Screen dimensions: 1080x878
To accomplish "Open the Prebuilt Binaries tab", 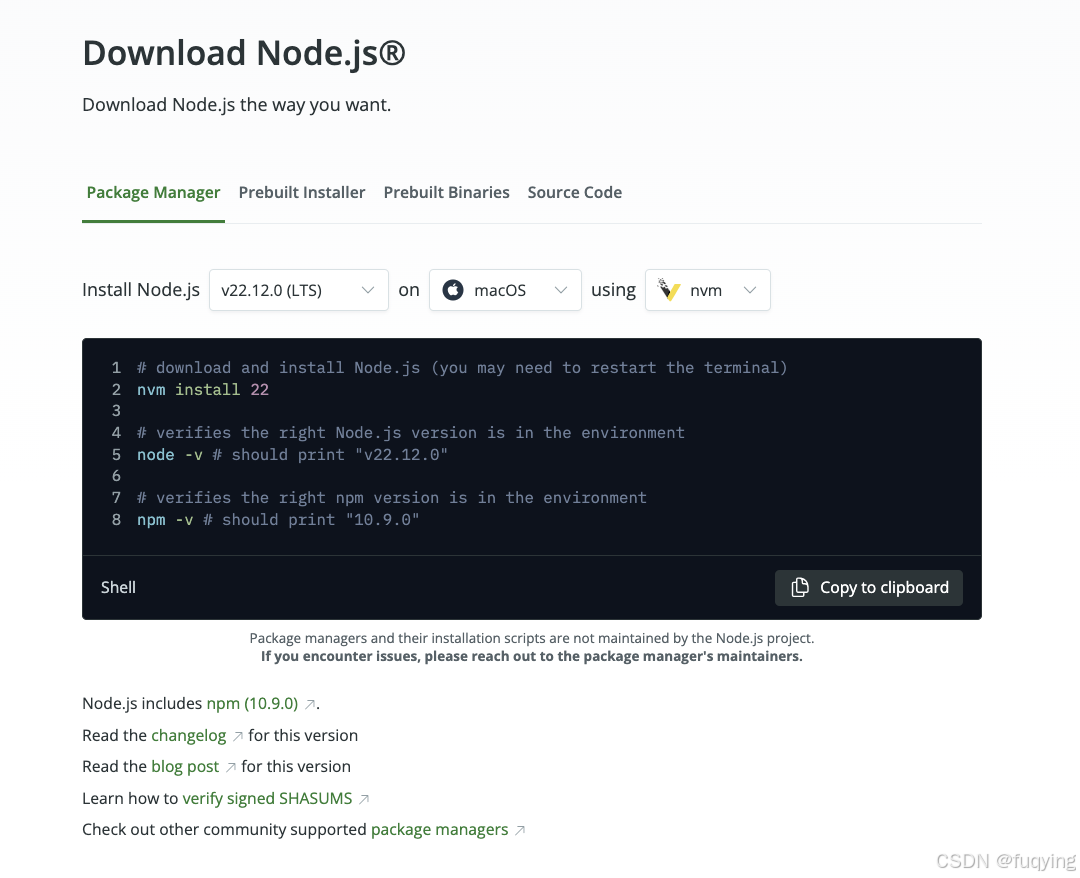I will pos(446,192).
